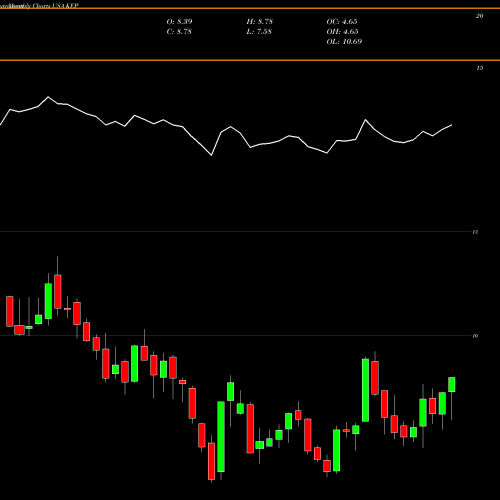Screen dimensions: 500x500
Task: Click the latest green candlestick closing at 8.78
Action: click(x=452, y=384)
